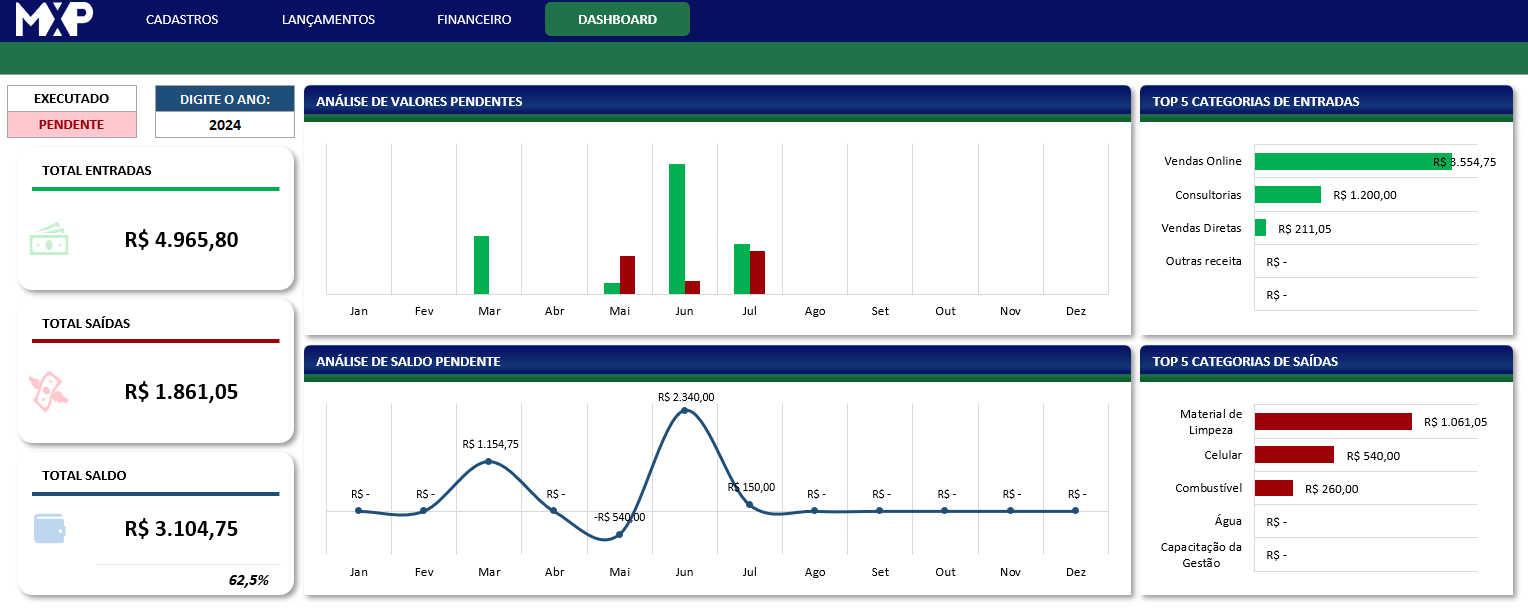This screenshot has height=608, width=1528.
Task: Click the Consultorias green bar
Action: point(1287,195)
